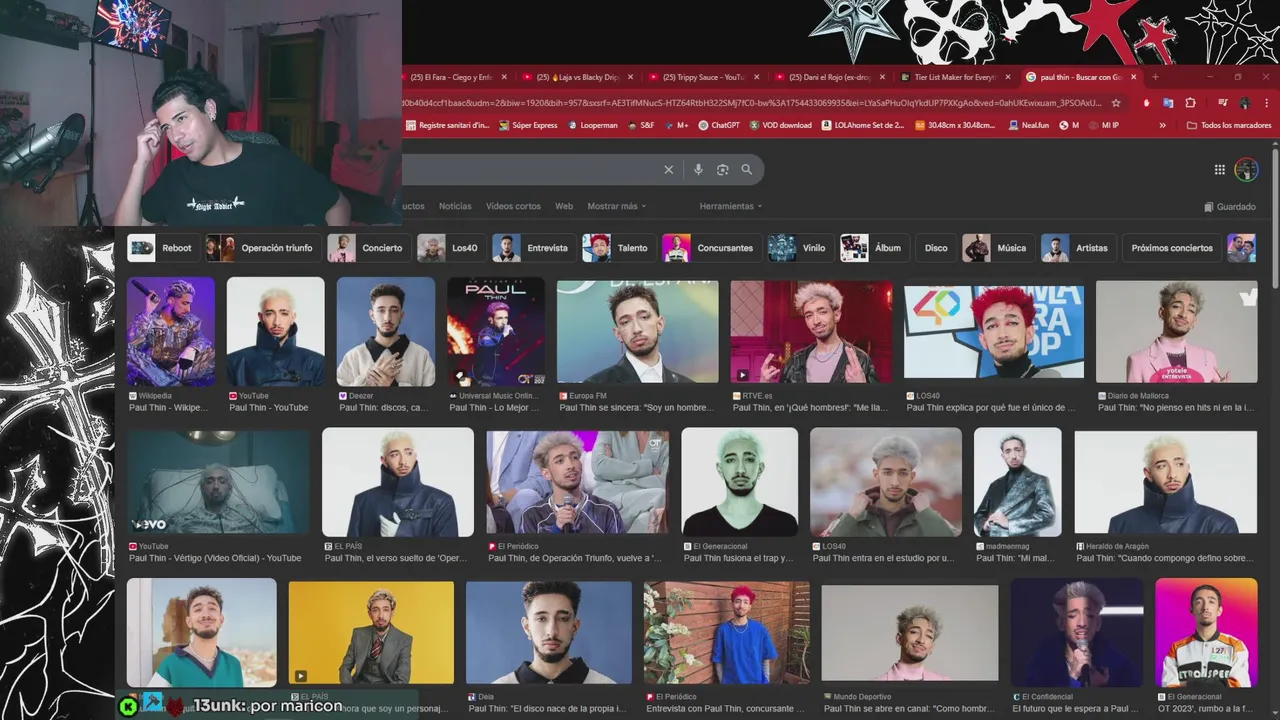Filter images by Disco chip
Viewport: 1280px width, 720px height.
click(x=935, y=248)
